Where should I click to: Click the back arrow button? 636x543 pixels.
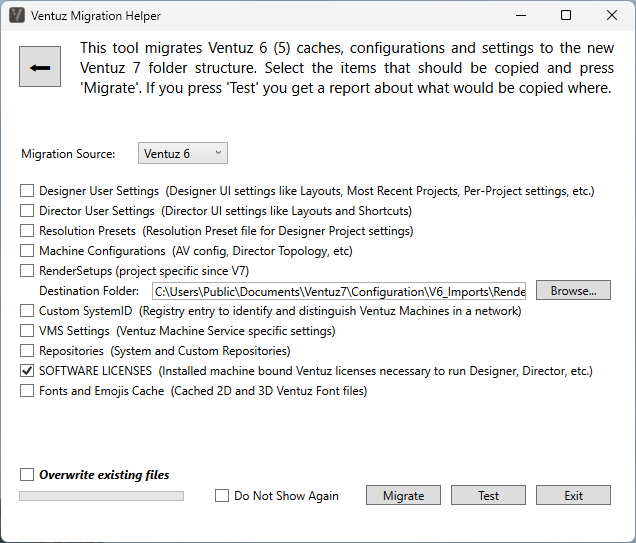[x=40, y=68]
